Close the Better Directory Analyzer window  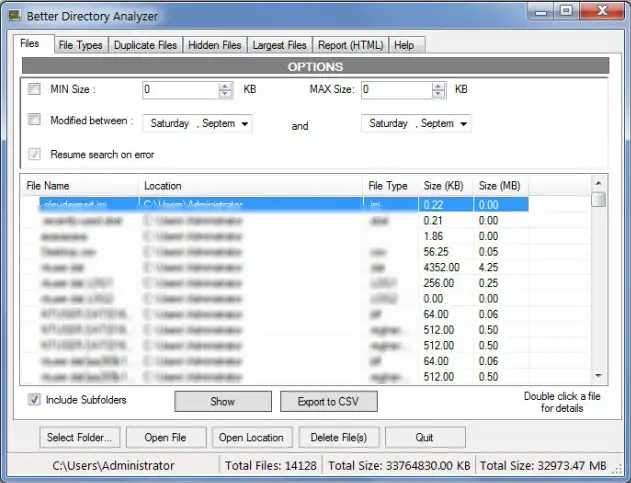[602, 11]
